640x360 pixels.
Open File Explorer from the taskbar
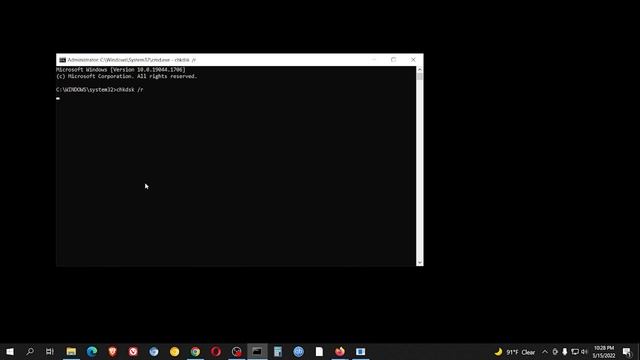(x=71, y=351)
